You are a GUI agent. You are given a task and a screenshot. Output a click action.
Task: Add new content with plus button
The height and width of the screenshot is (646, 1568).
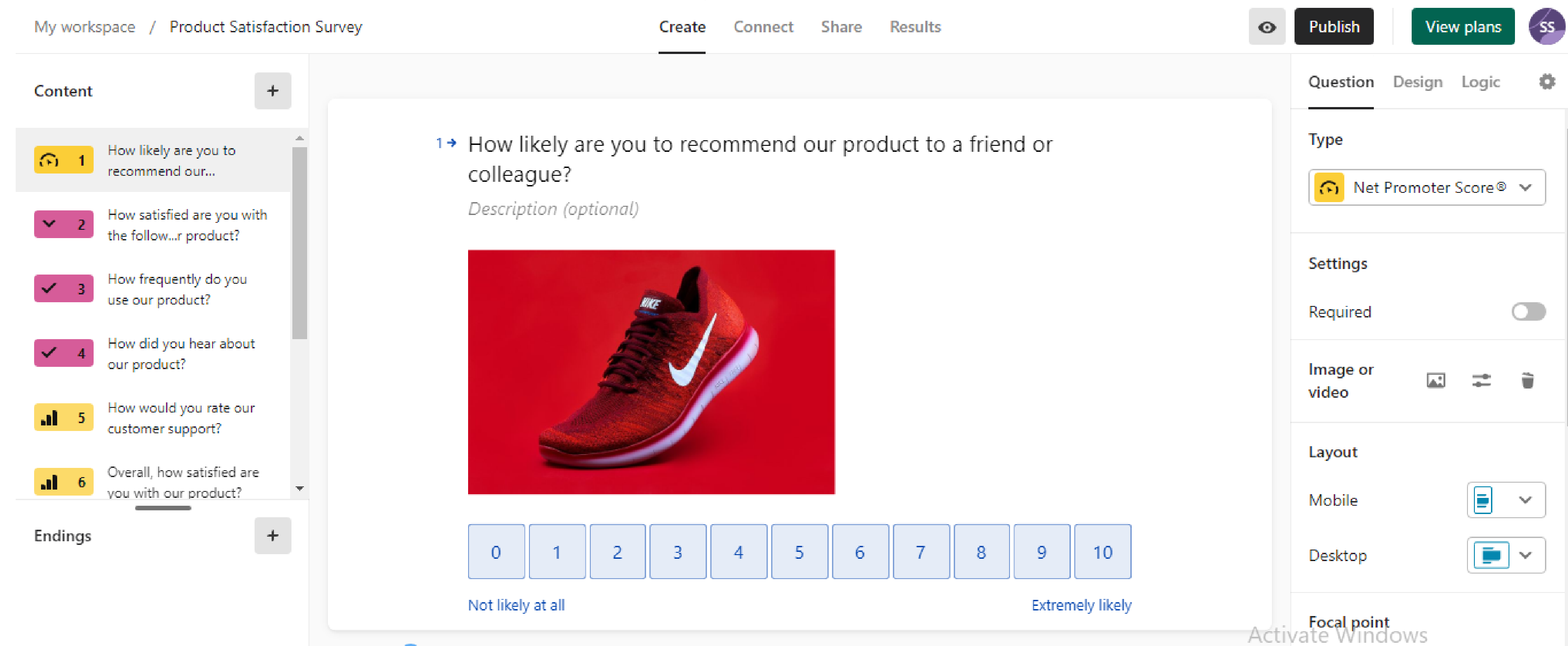pyautogui.click(x=273, y=91)
